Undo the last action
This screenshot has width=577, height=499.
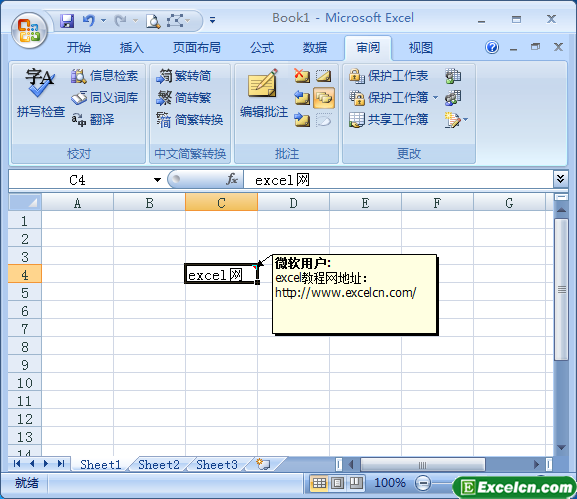point(89,20)
